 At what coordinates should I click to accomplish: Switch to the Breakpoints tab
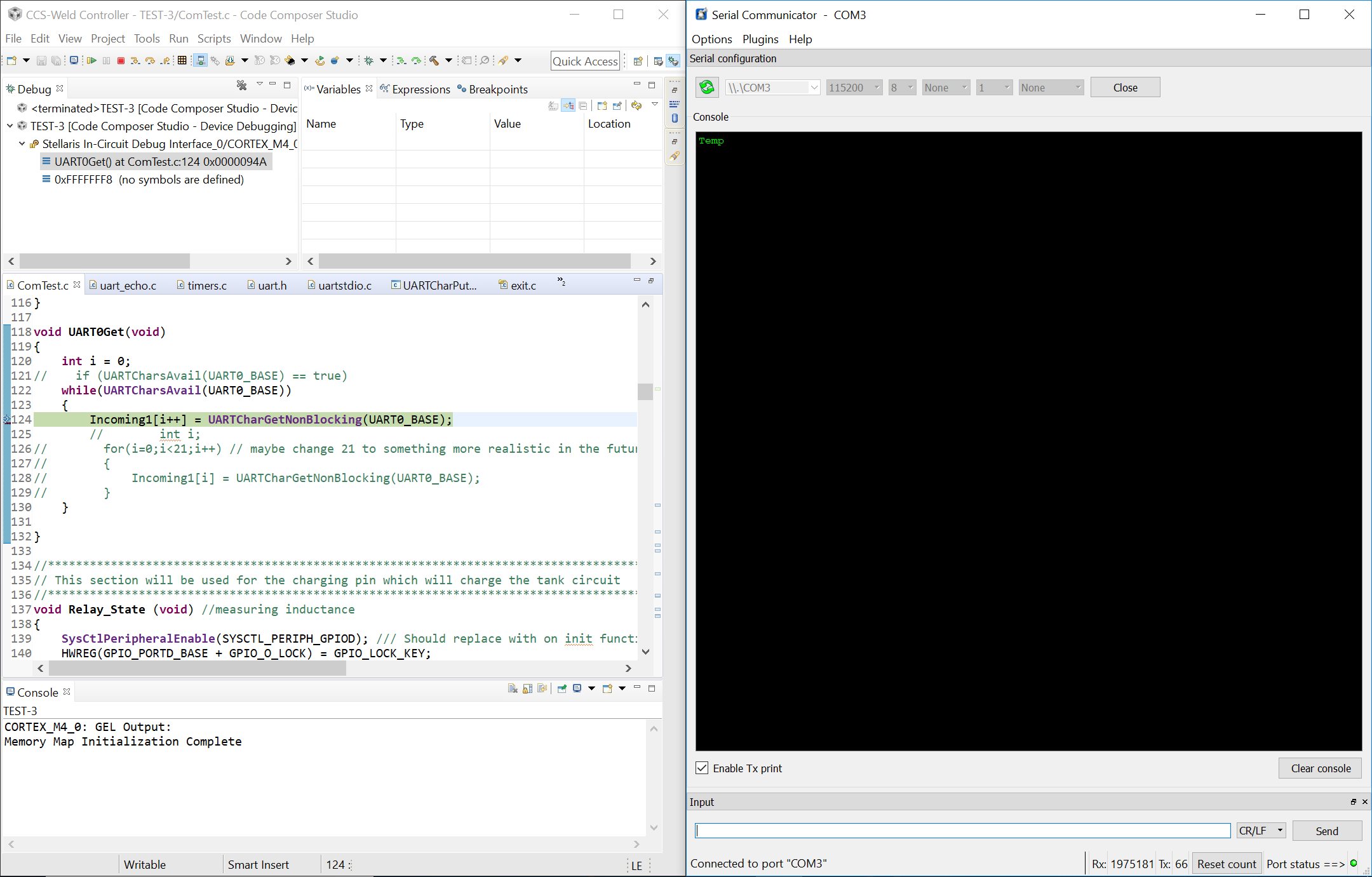click(x=492, y=90)
